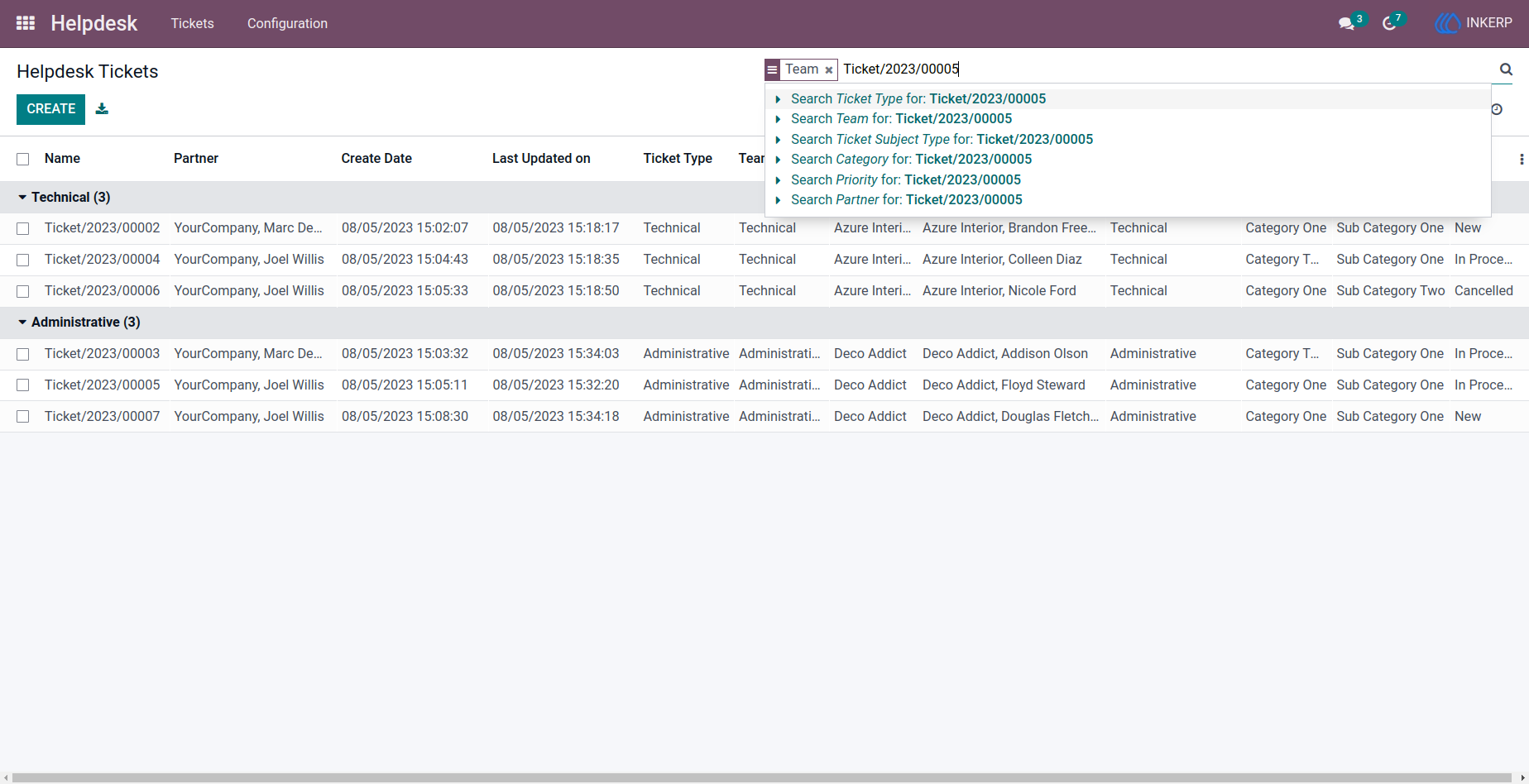Click the ticket search input field
The height and width of the screenshot is (784, 1529).
click(1167, 69)
